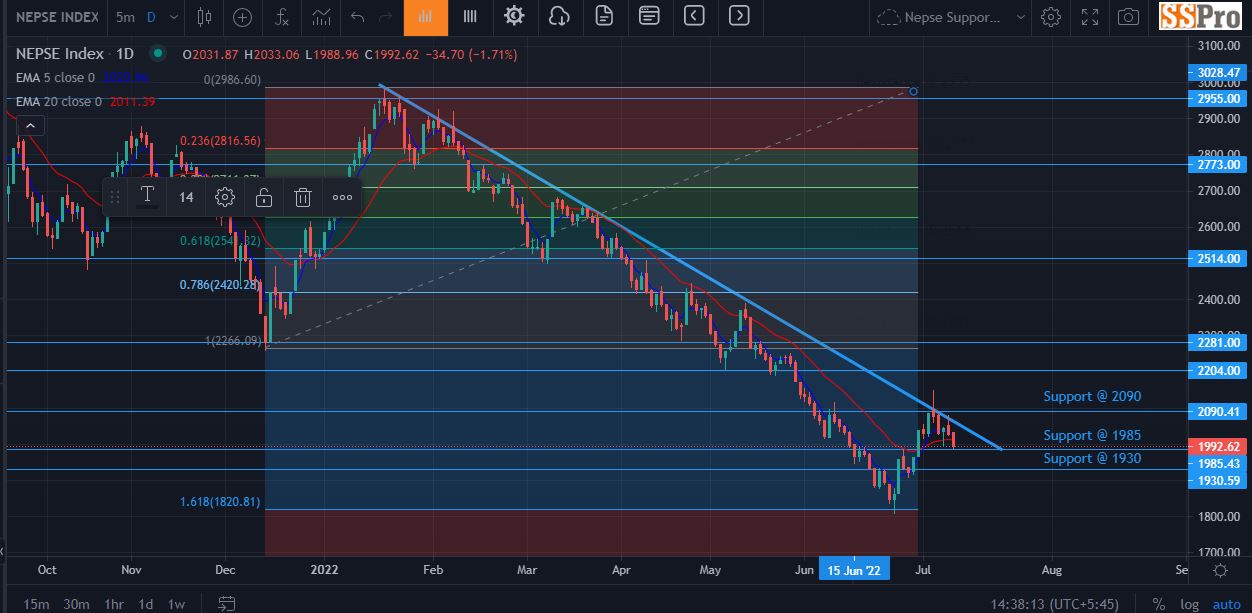This screenshot has width=1252, height=613.
Task: Click the compare symbol plus icon
Action: [240, 17]
